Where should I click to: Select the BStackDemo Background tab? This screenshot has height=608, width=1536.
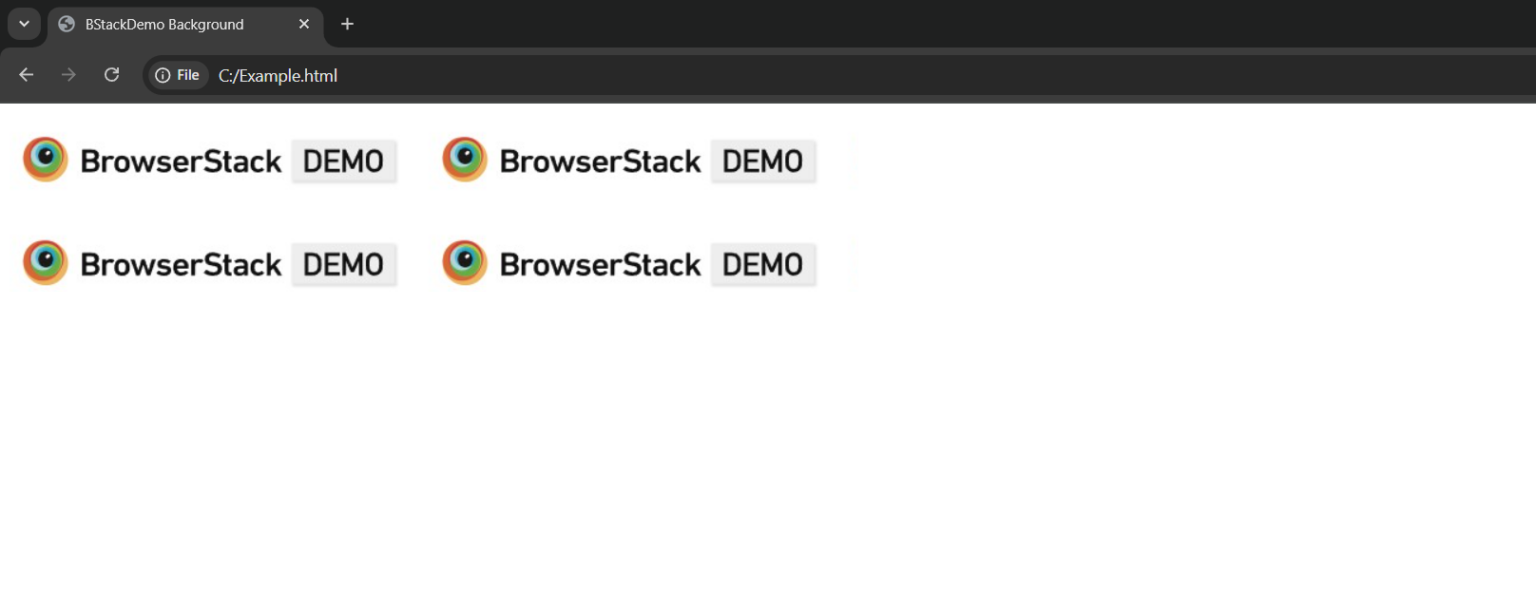tap(165, 24)
